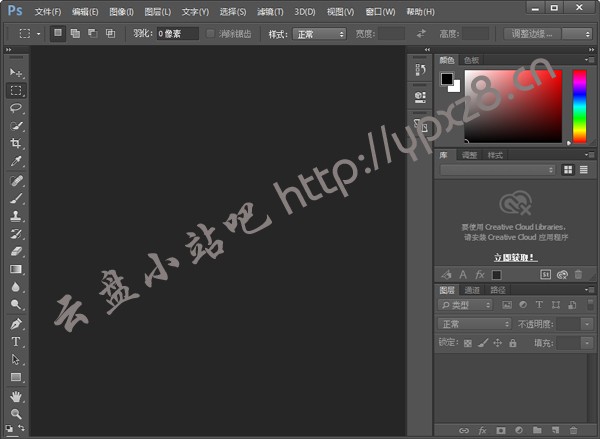The height and width of the screenshot is (439, 600).
Task: Select the Hand tool
Action: [16, 397]
